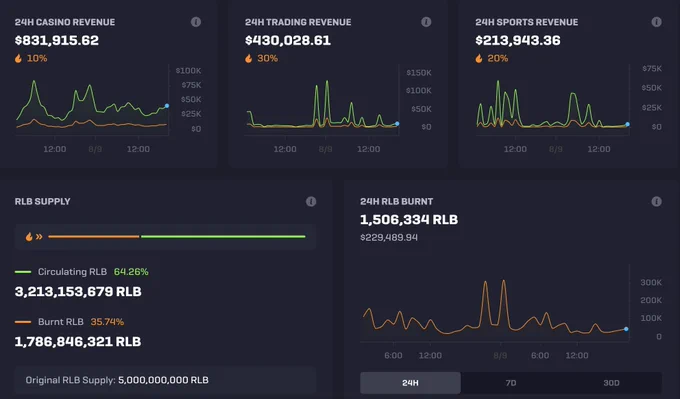This screenshot has height=399, width=680.
Task: Select the 24H time range tab
Action: click(x=410, y=383)
